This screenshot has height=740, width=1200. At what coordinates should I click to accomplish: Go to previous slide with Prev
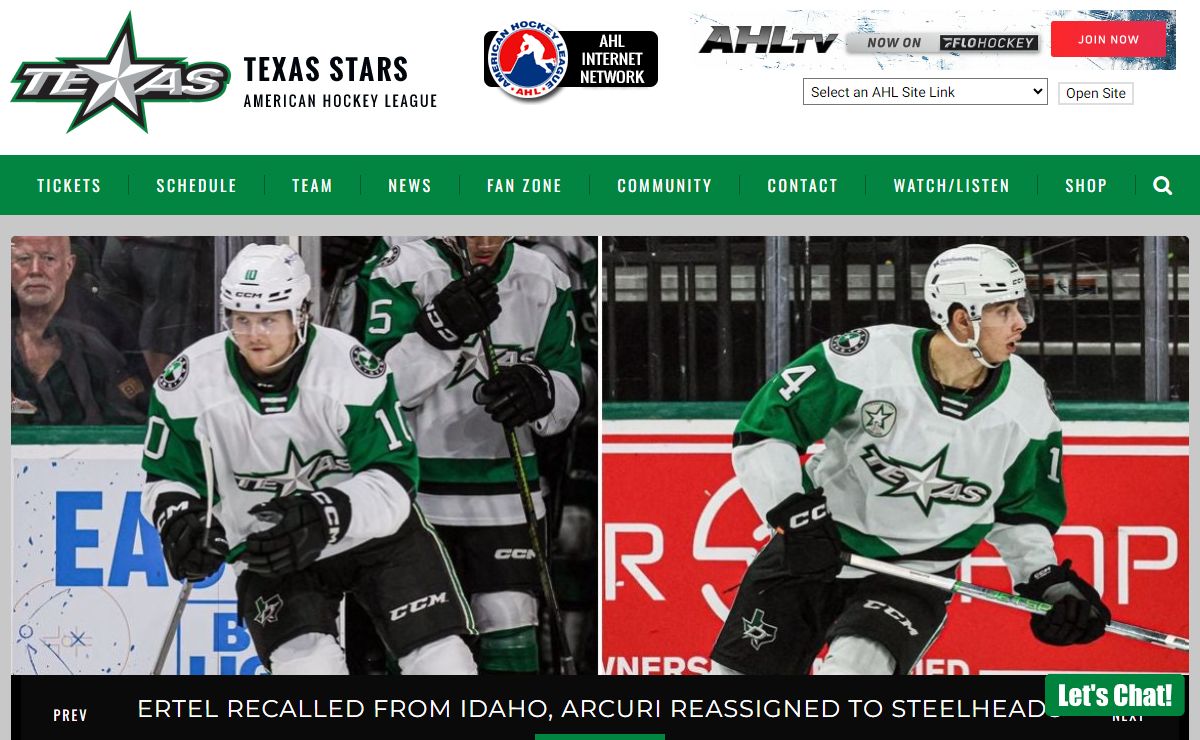[x=70, y=715]
